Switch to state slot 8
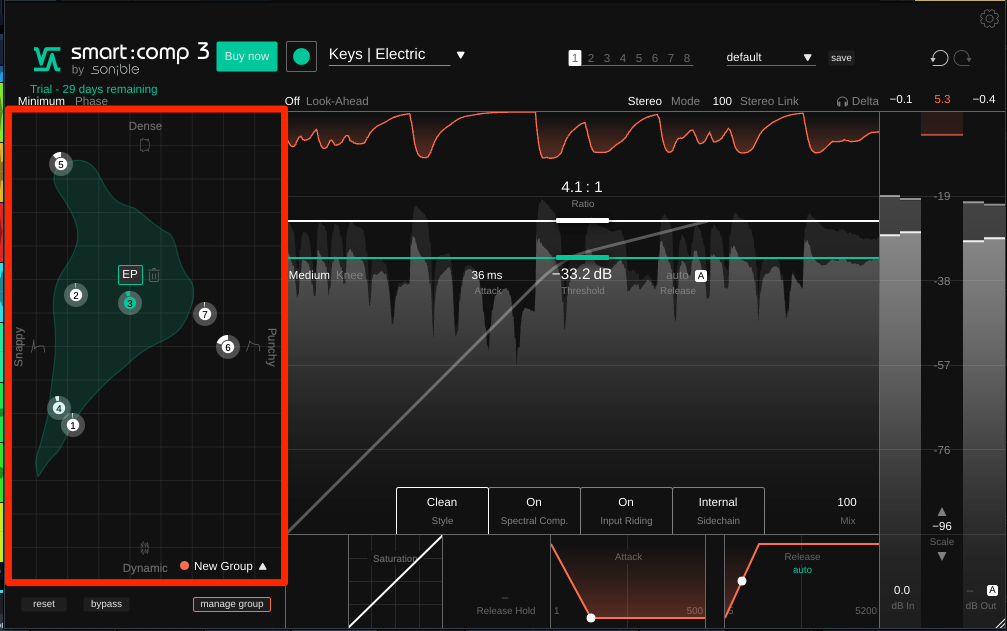Viewport: 1007px width, 631px height. [x=687, y=58]
